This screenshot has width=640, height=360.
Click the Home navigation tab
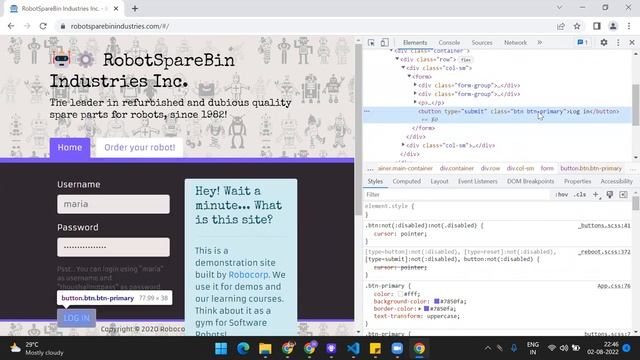tap(70, 147)
